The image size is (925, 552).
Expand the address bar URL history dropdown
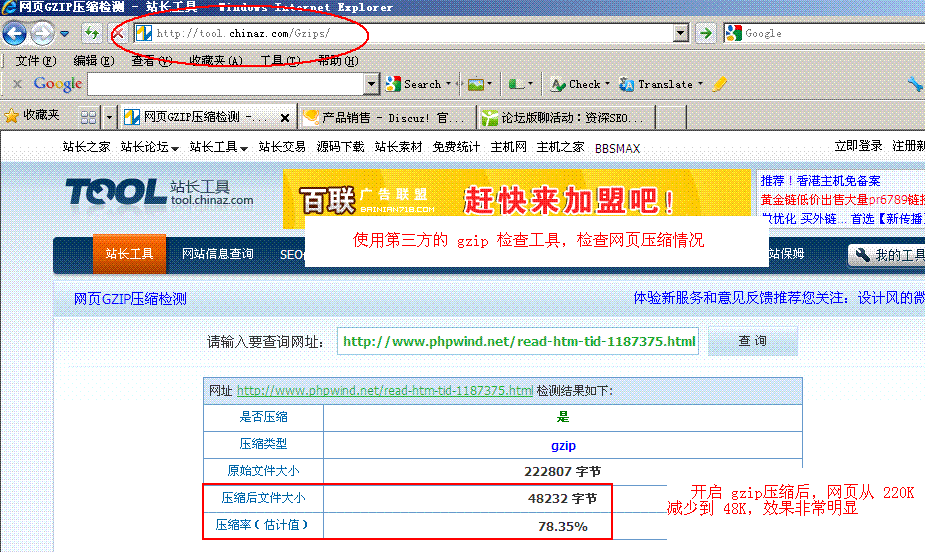tap(681, 33)
